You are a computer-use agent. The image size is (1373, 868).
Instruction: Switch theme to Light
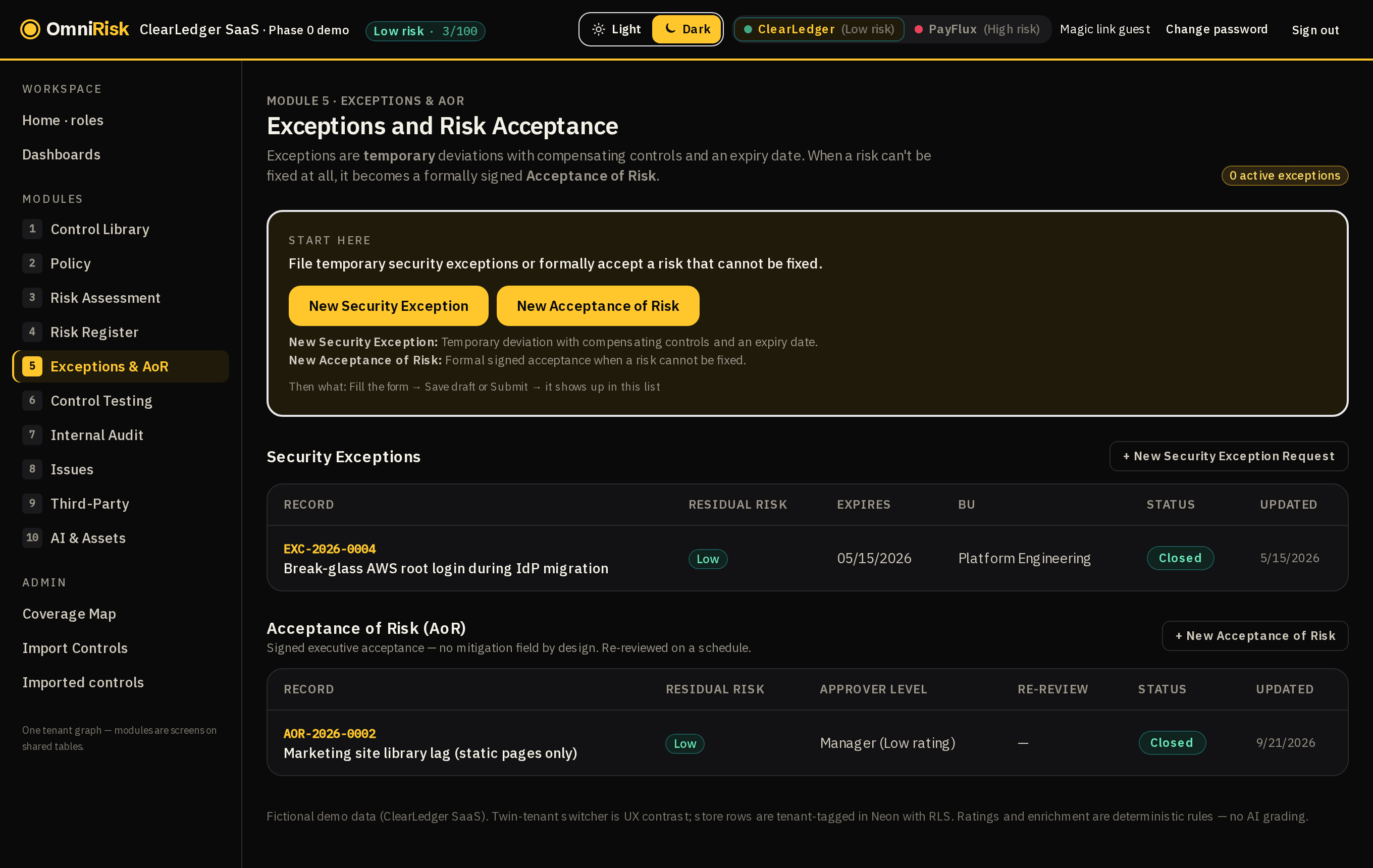tap(616, 29)
